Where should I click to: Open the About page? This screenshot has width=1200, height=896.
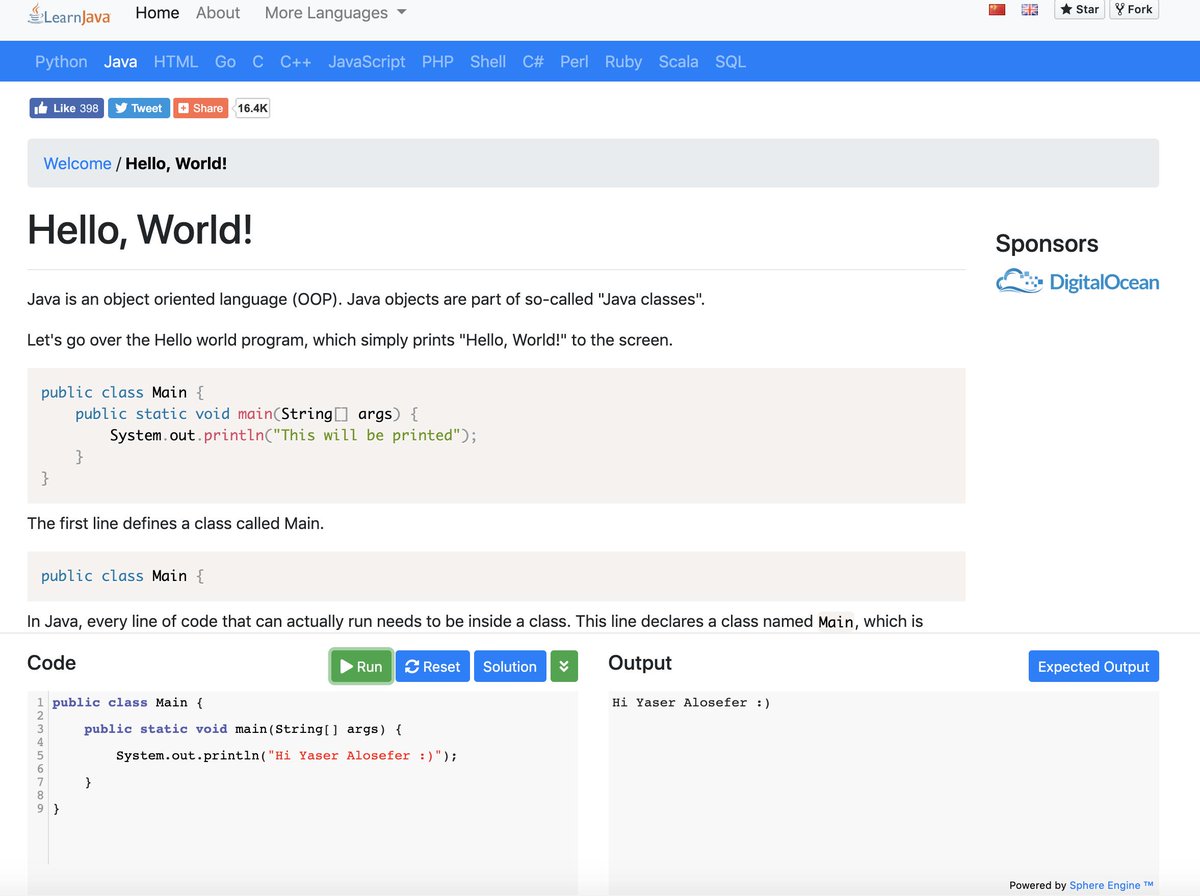click(x=218, y=13)
